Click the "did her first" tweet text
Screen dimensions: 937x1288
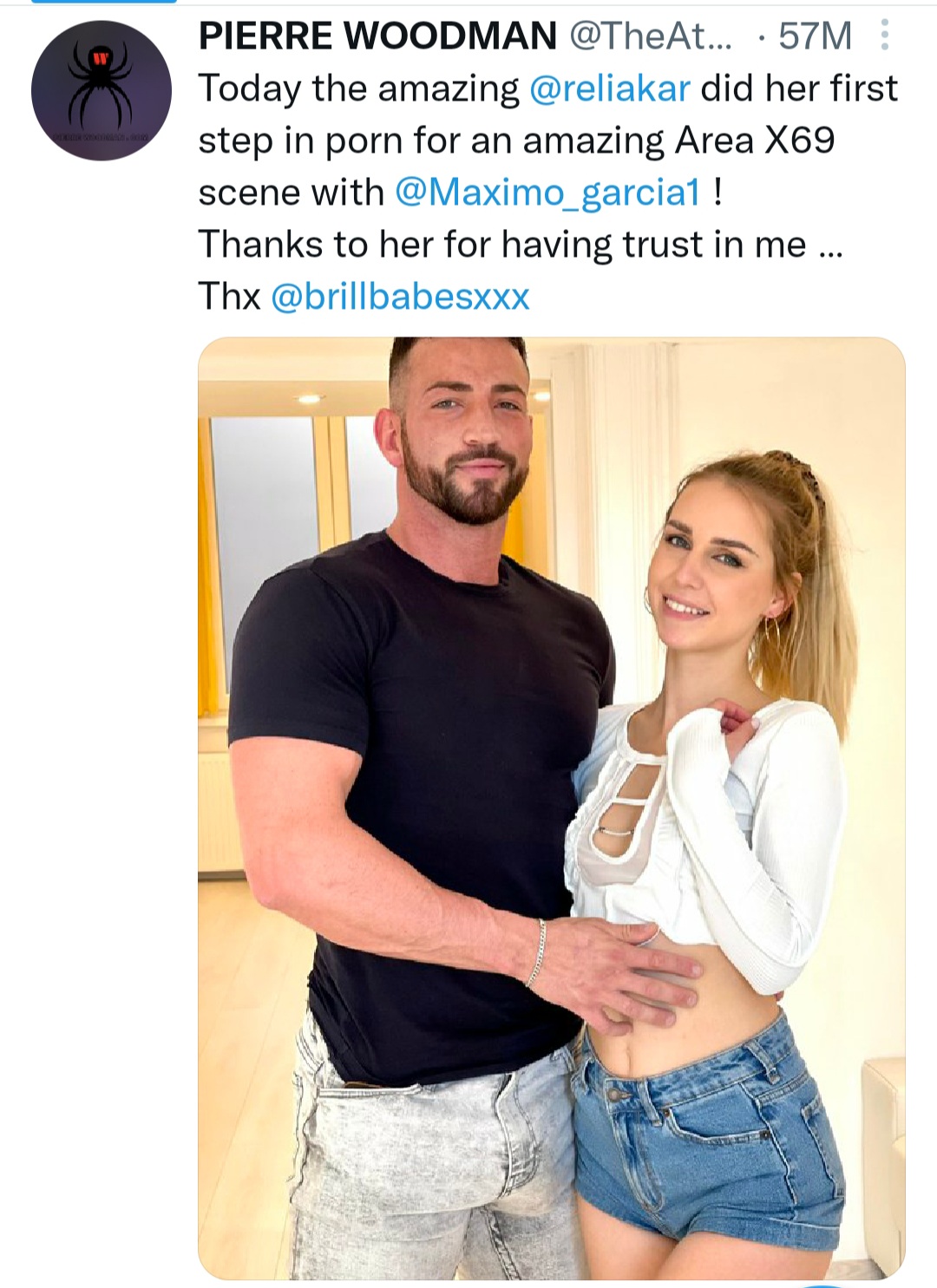coord(799,88)
